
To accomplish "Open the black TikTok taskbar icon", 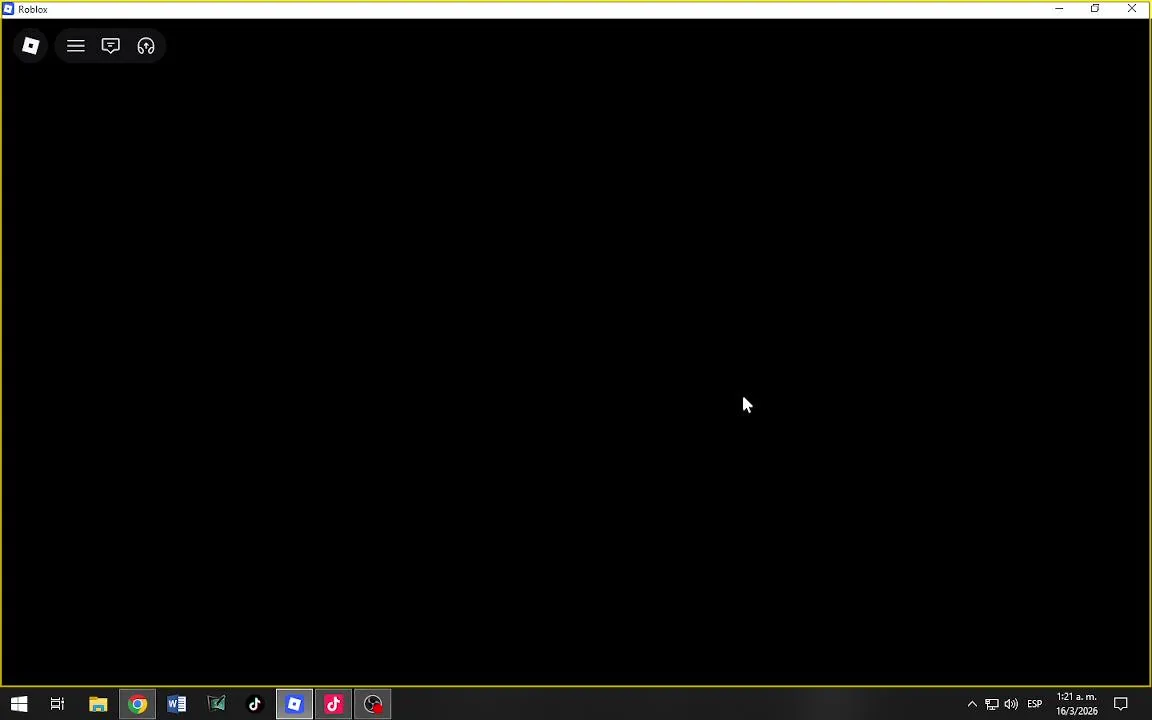I will pyautogui.click(x=255, y=704).
